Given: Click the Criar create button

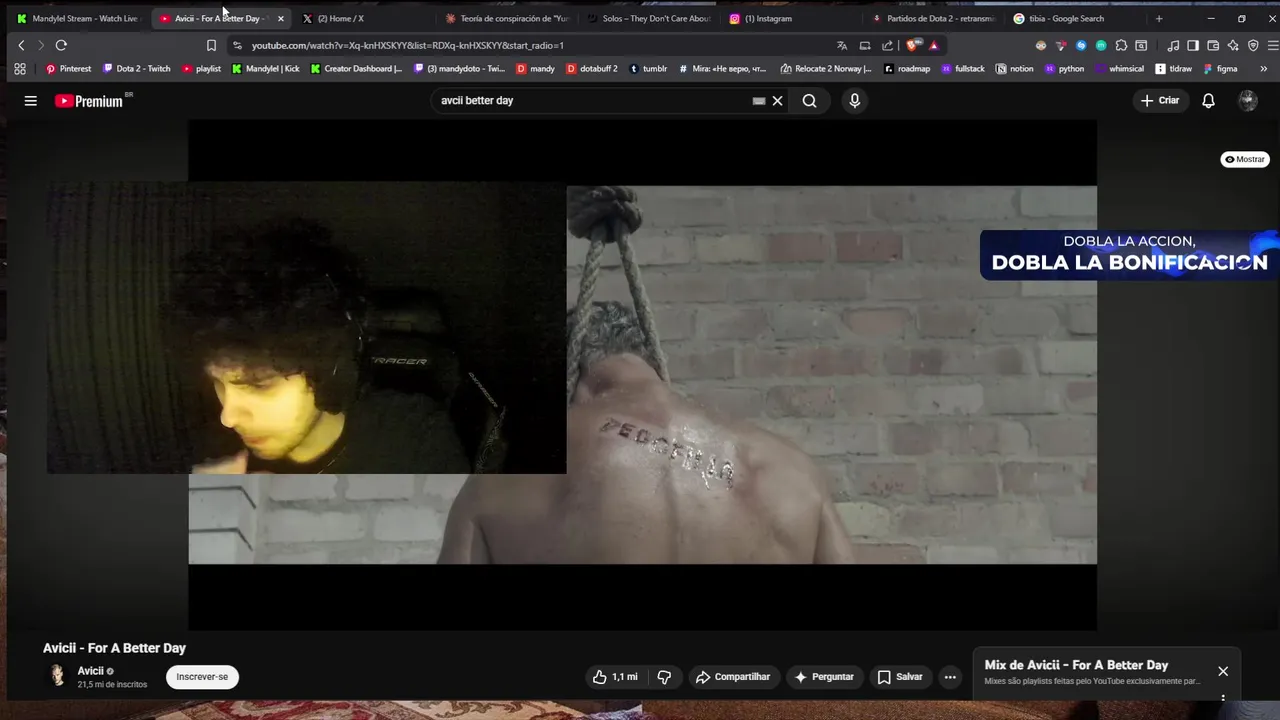Looking at the screenshot, I should [x=1160, y=100].
